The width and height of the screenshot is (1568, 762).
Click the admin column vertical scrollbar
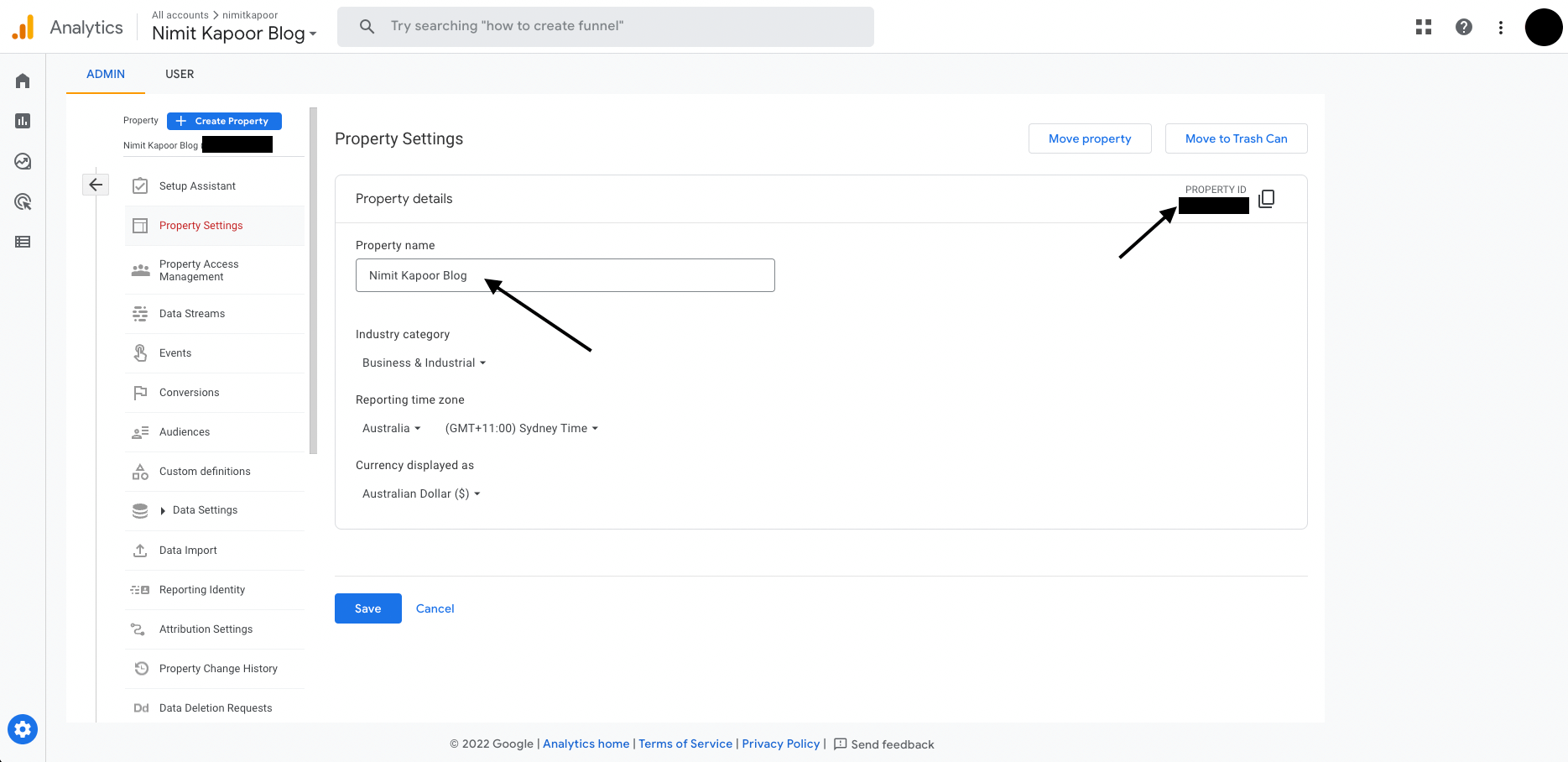click(x=313, y=280)
